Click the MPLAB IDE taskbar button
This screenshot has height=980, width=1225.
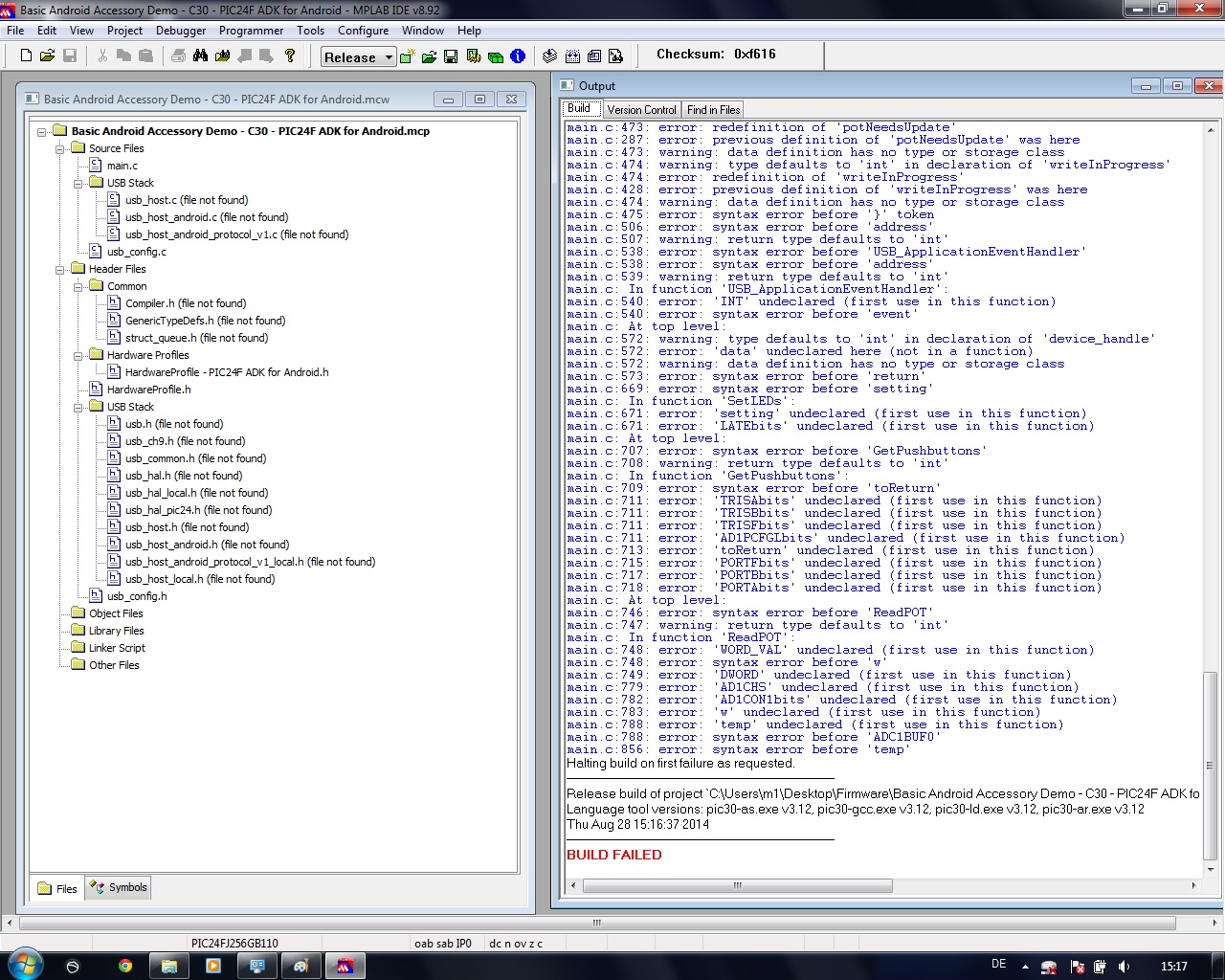[x=345, y=966]
